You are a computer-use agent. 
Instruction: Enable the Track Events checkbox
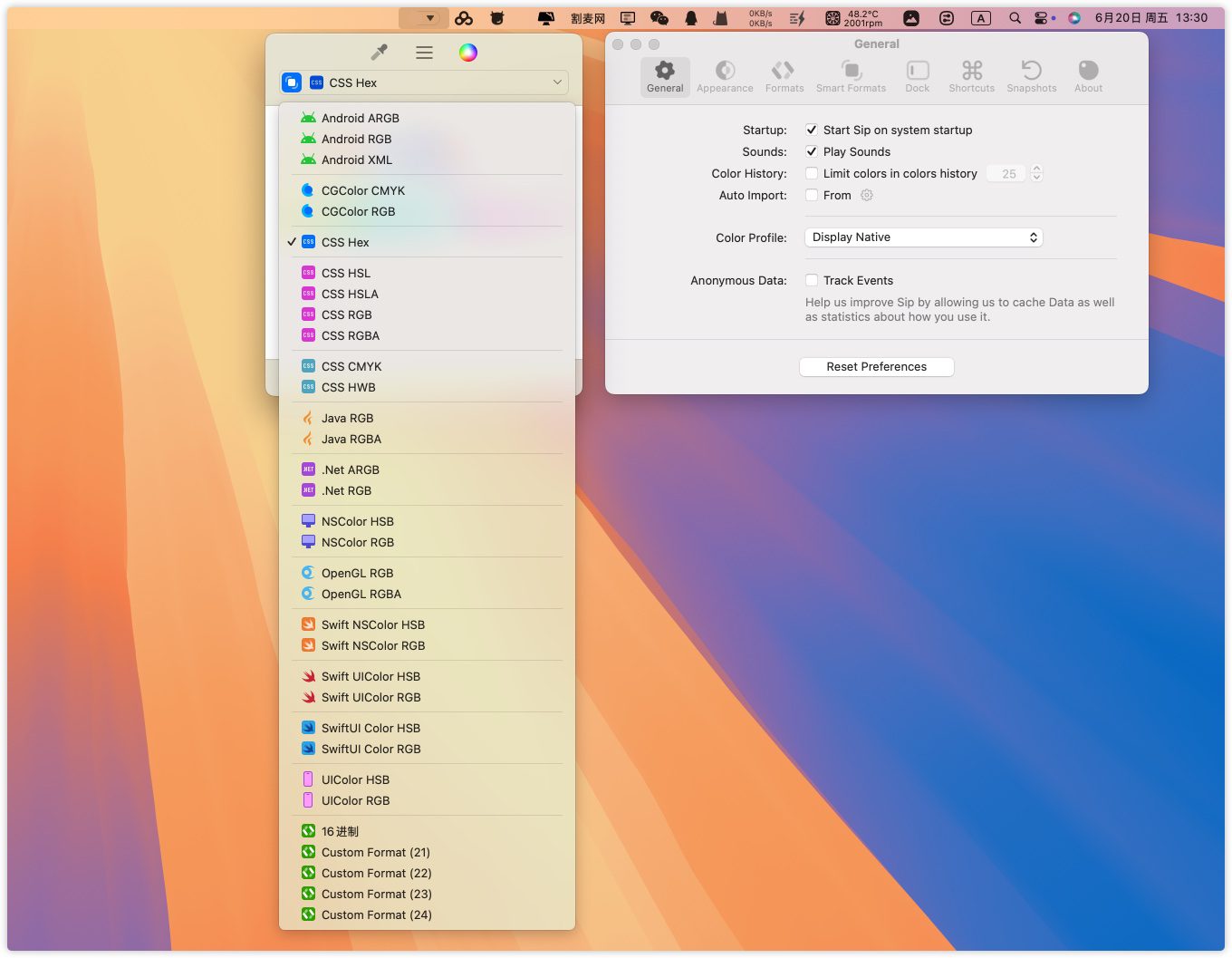812,280
